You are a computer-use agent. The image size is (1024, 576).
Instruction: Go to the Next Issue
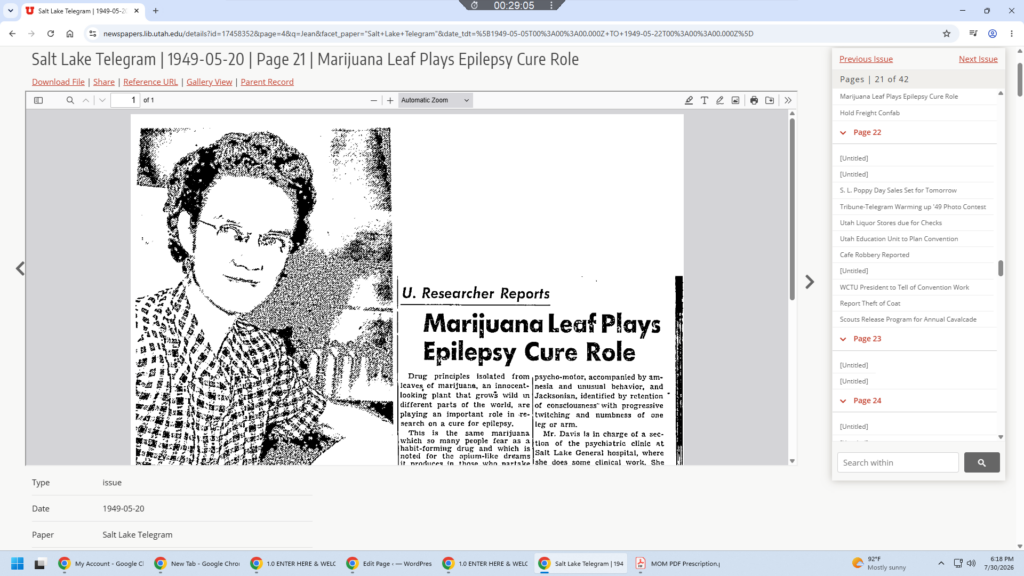point(978,59)
